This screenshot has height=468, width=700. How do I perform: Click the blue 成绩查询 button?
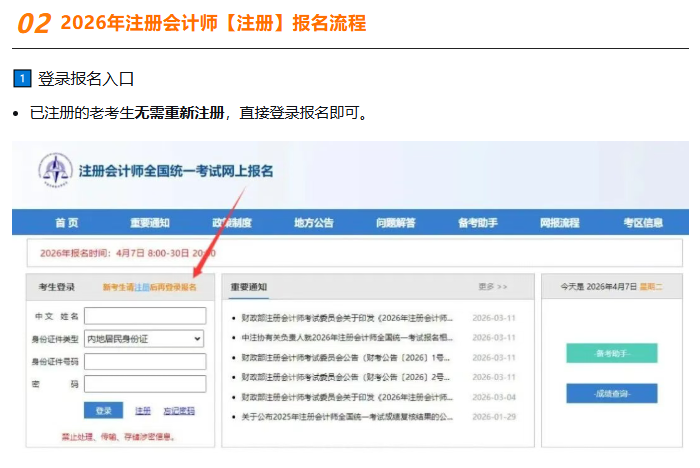[611, 394]
